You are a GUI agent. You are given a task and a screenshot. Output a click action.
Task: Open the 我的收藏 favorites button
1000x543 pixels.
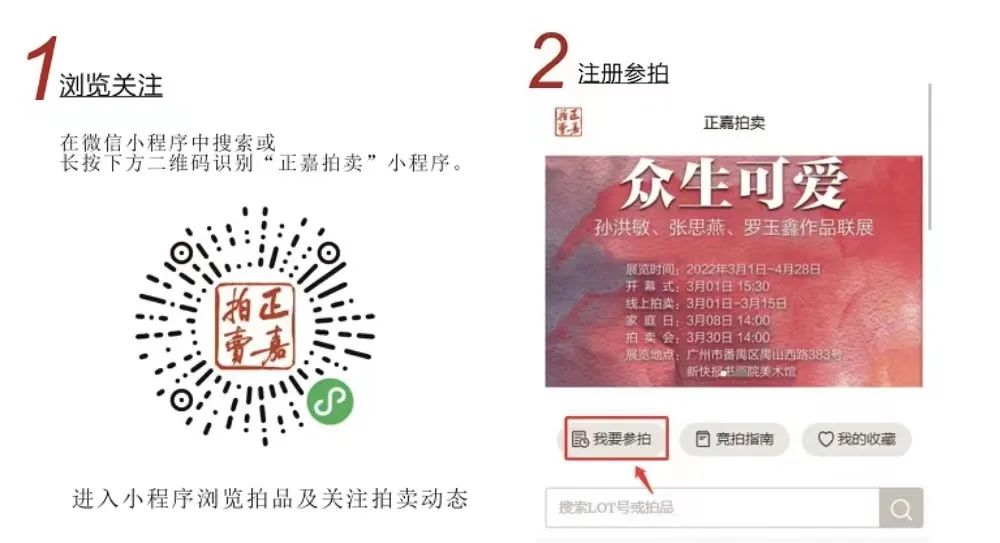(857, 439)
